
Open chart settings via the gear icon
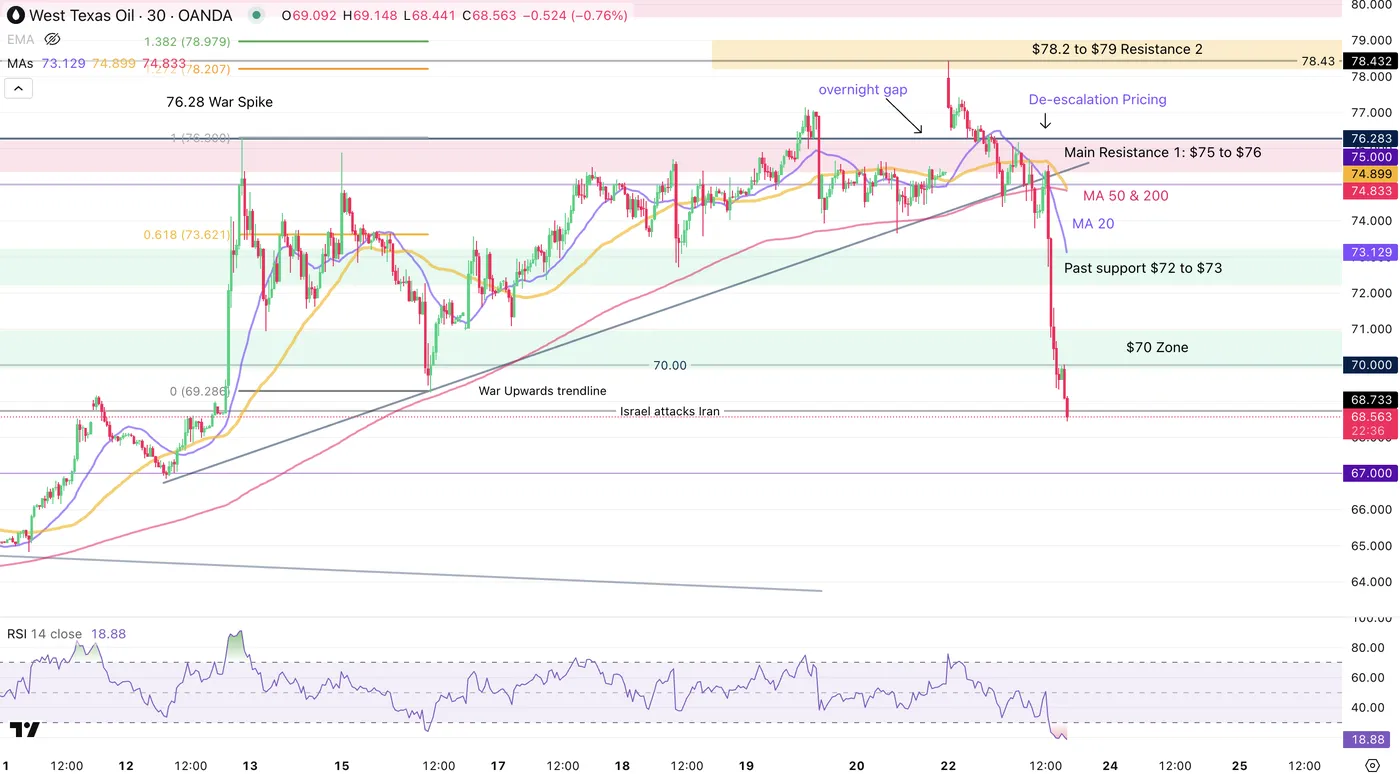click(x=1371, y=765)
